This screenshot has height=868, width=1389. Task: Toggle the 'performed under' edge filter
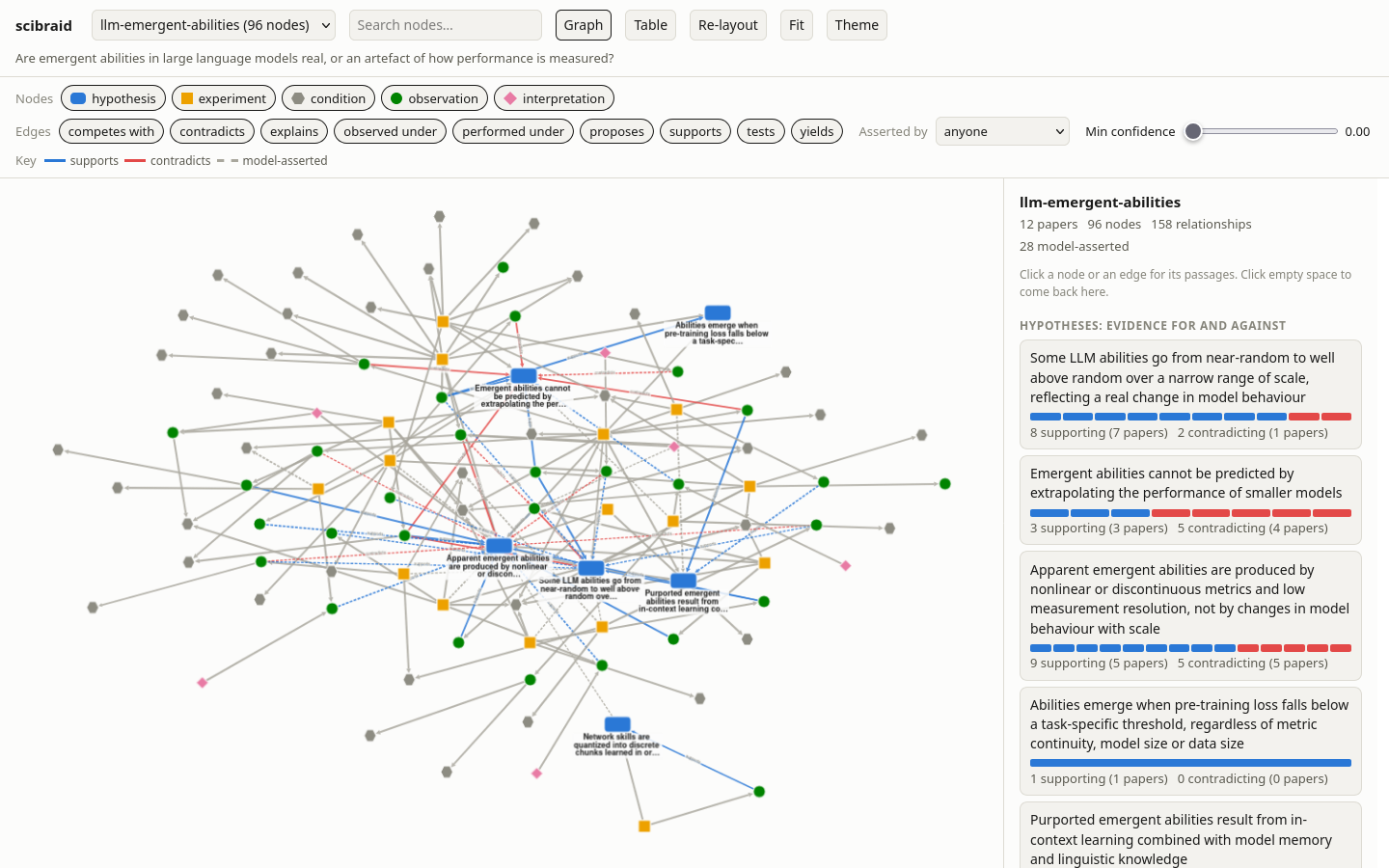point(513,131)
